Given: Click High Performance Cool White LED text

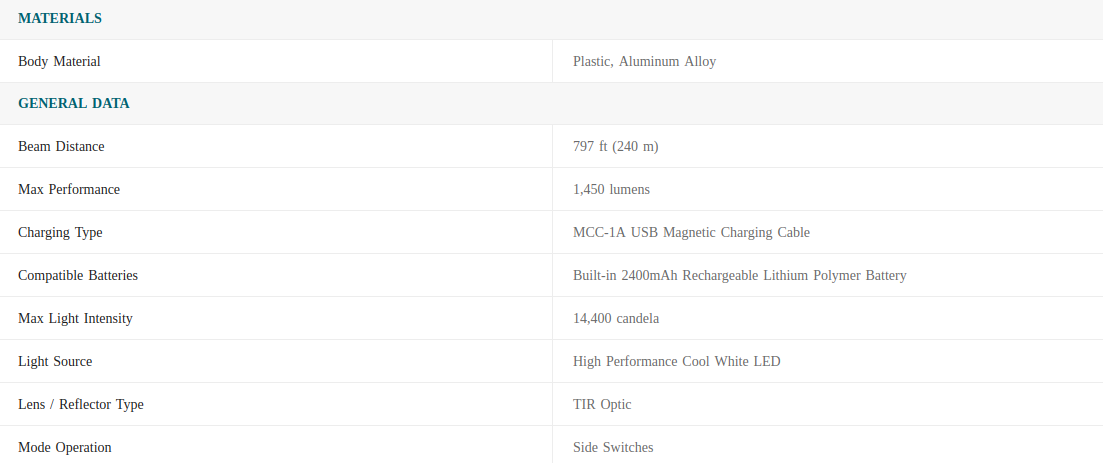Looking at the screenshot, I should coord(677,361).
